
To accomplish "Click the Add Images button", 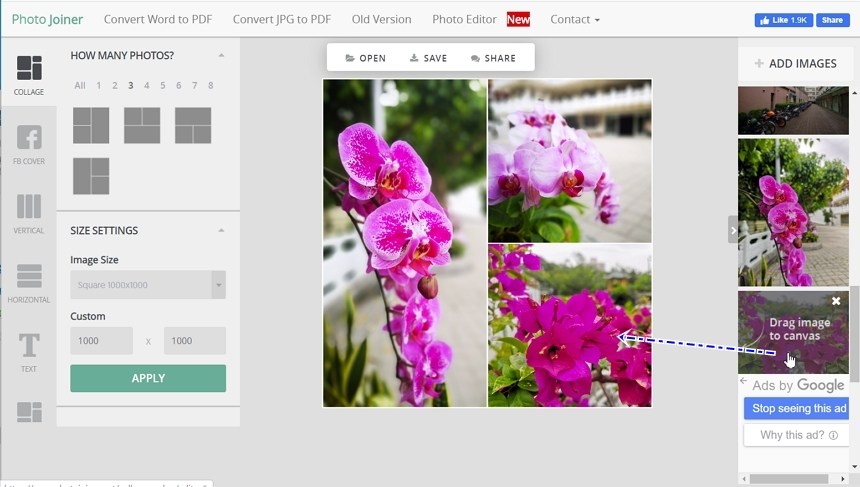I will 796,63.
